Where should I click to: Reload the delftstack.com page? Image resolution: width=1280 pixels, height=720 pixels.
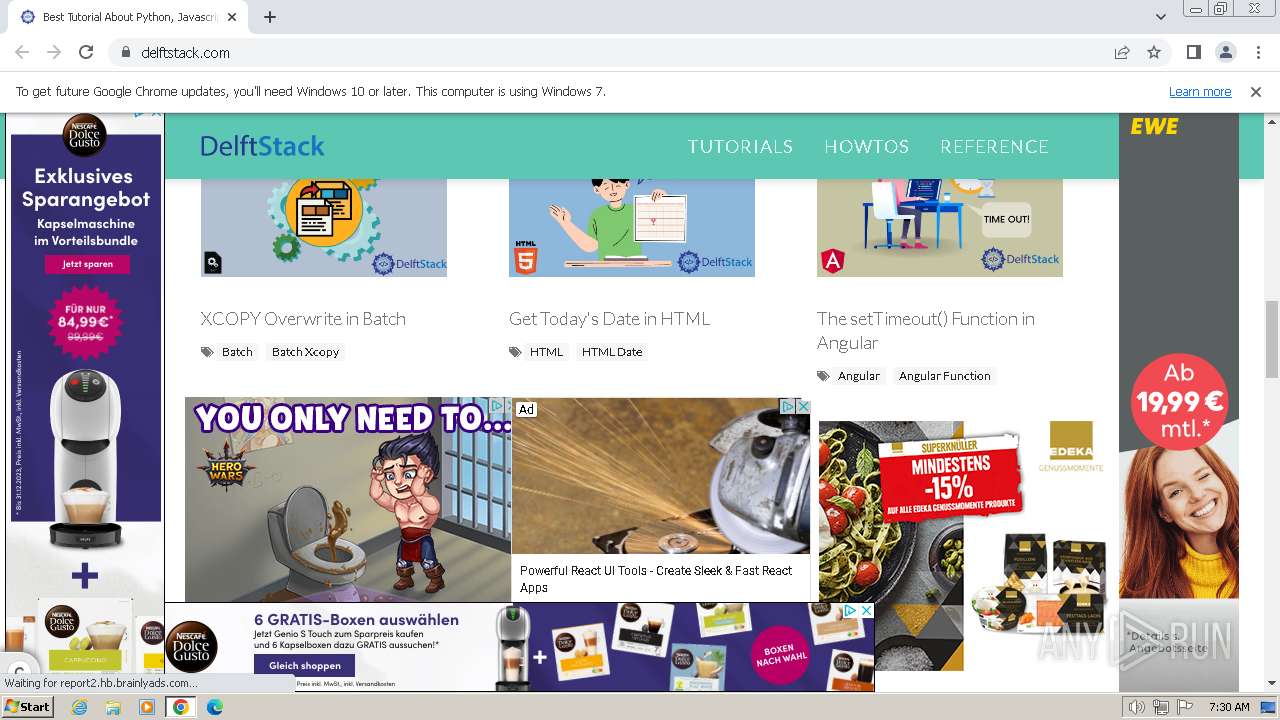(86, 52)
